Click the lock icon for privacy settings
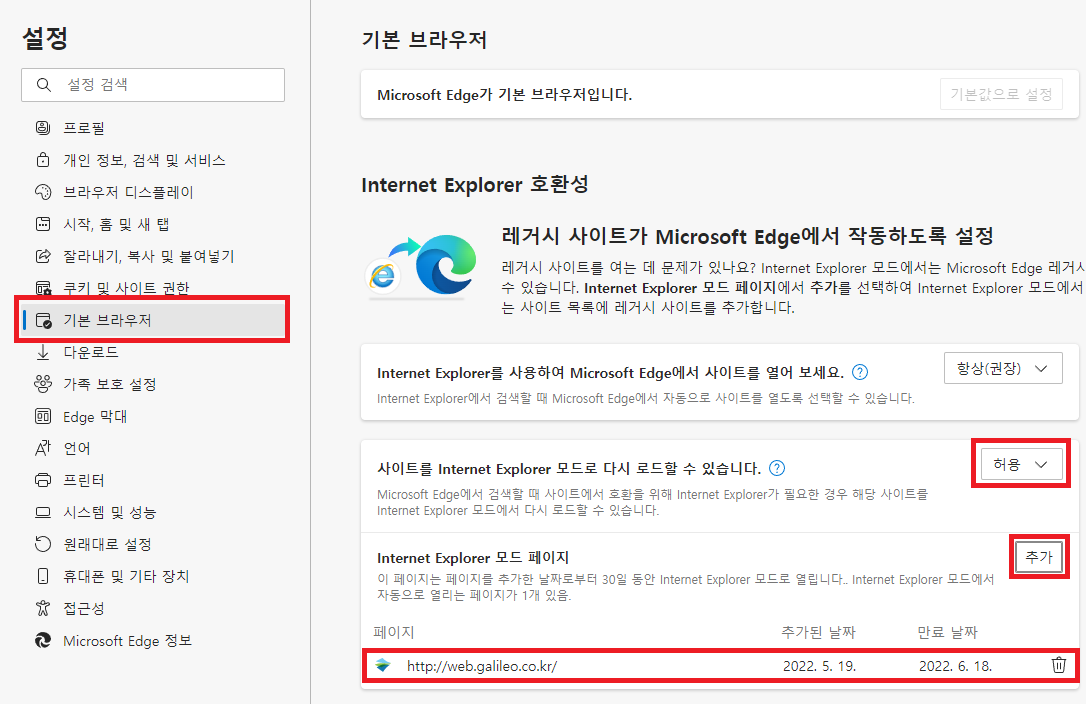 (42, 160)
